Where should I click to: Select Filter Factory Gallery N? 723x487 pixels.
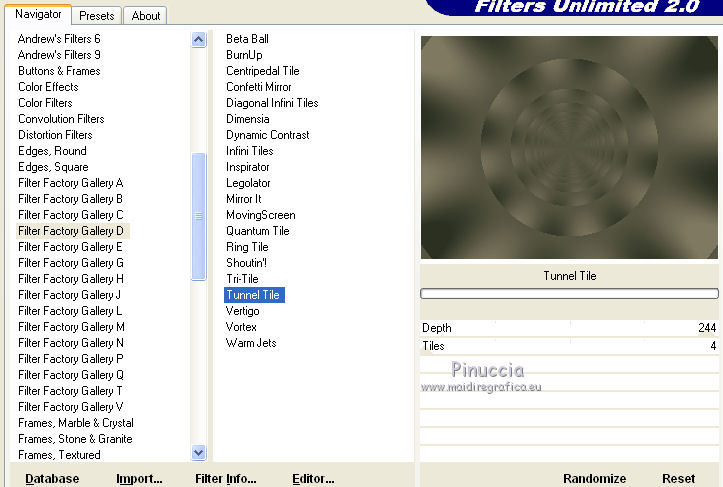point(71,343)
